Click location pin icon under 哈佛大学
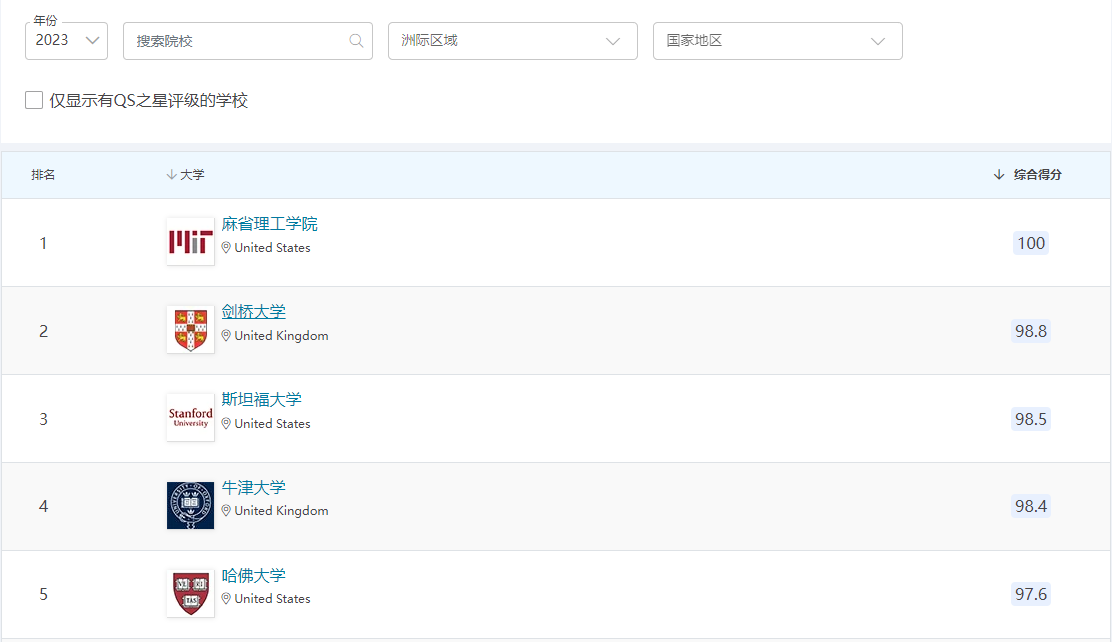The width and height of the screenshot is (1112, 642). pos(226,599)
